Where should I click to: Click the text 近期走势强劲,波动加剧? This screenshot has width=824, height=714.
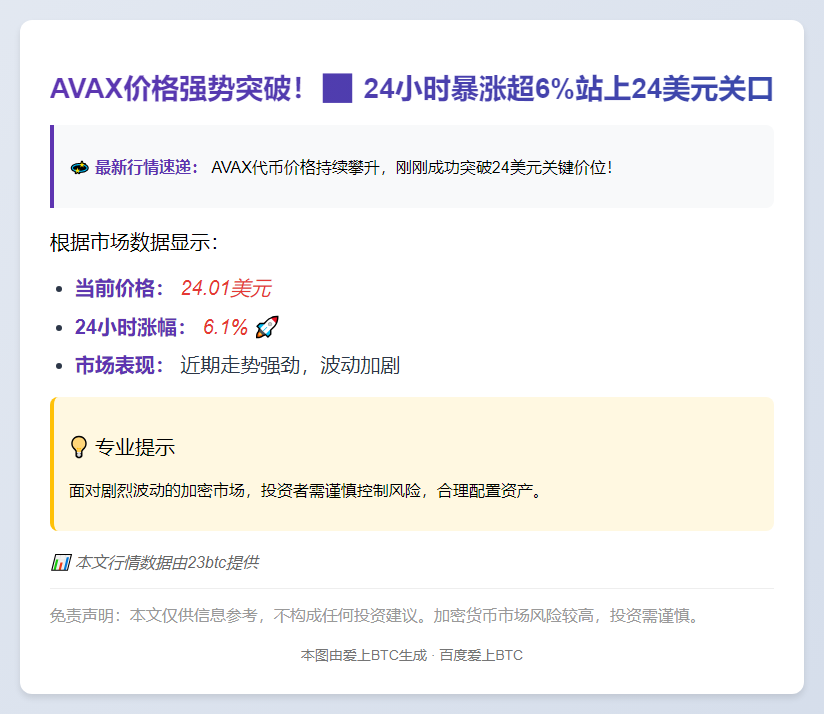pos(290,365)
